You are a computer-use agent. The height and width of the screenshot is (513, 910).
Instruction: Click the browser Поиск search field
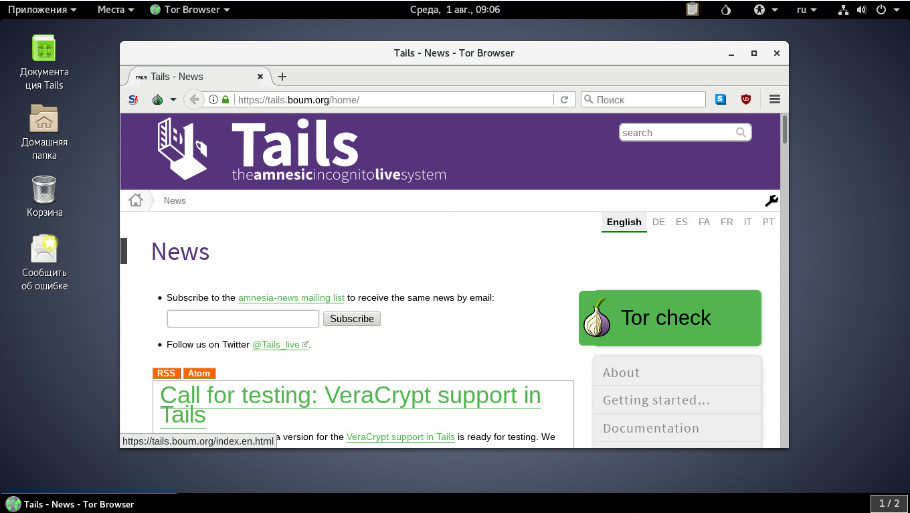643,99
